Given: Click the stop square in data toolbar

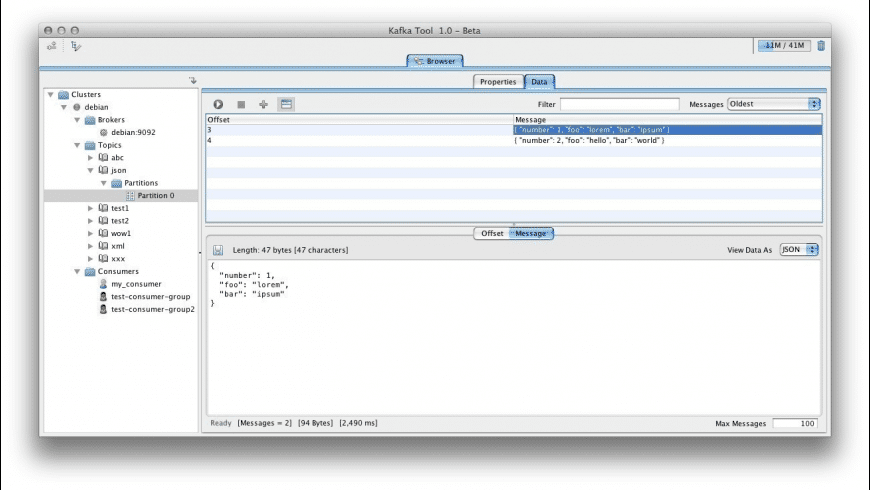Looking at the screenshot, I should coord(241,104).
